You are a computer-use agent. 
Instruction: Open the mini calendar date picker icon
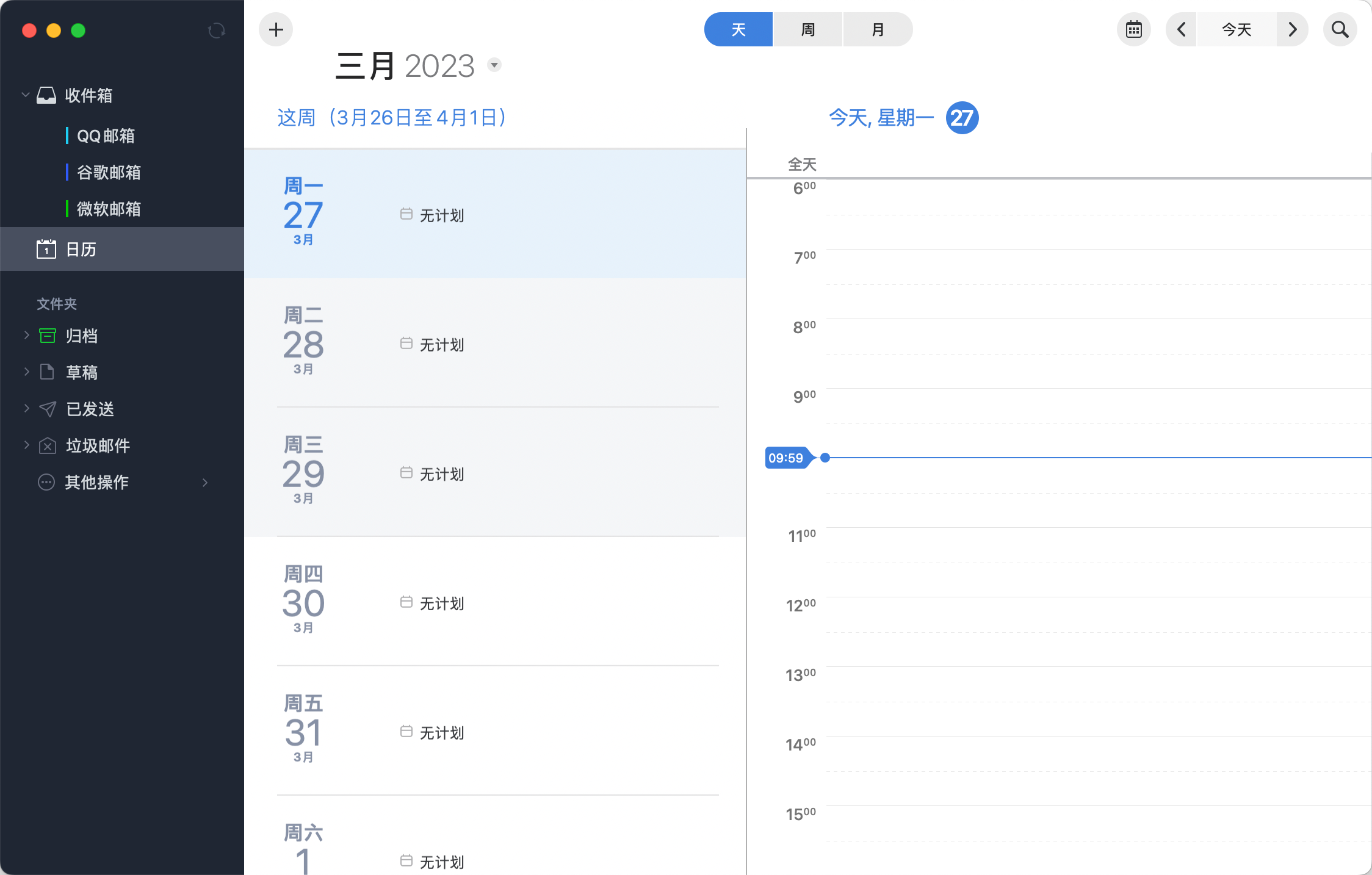point(1134,29)
